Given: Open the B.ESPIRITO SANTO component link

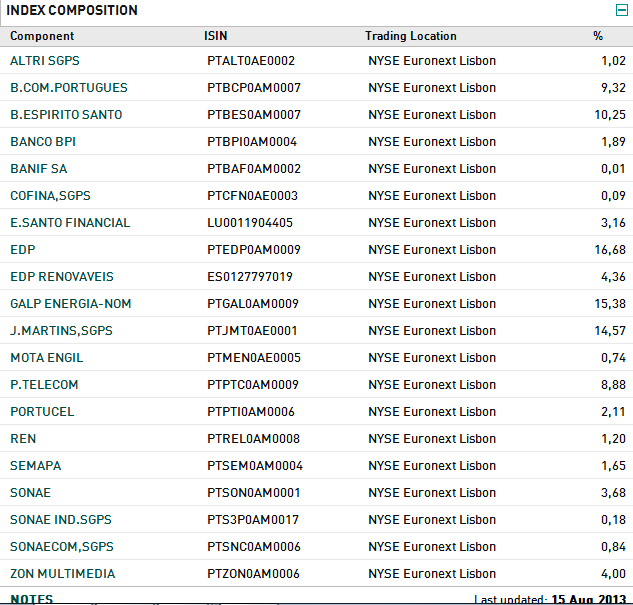Looking at the screenshot, I should [x=66, y=115].
